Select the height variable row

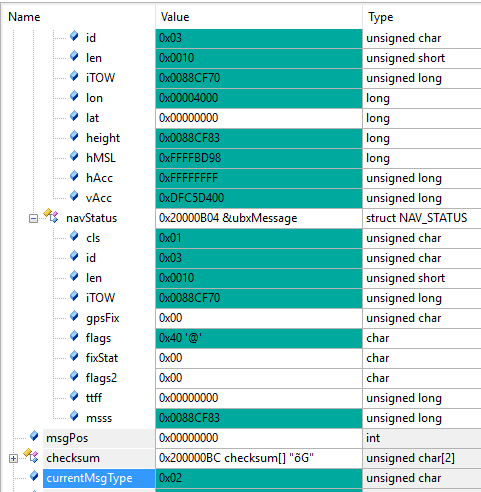240,138
